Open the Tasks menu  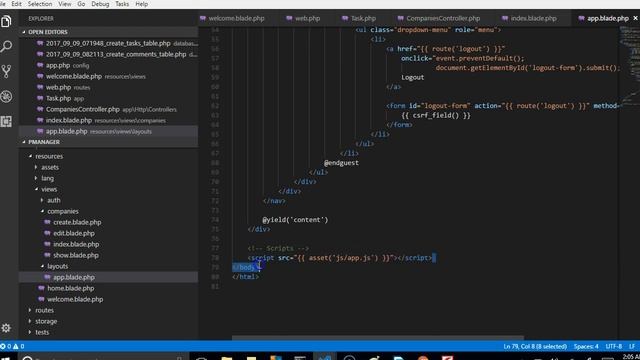coord(122,4)
